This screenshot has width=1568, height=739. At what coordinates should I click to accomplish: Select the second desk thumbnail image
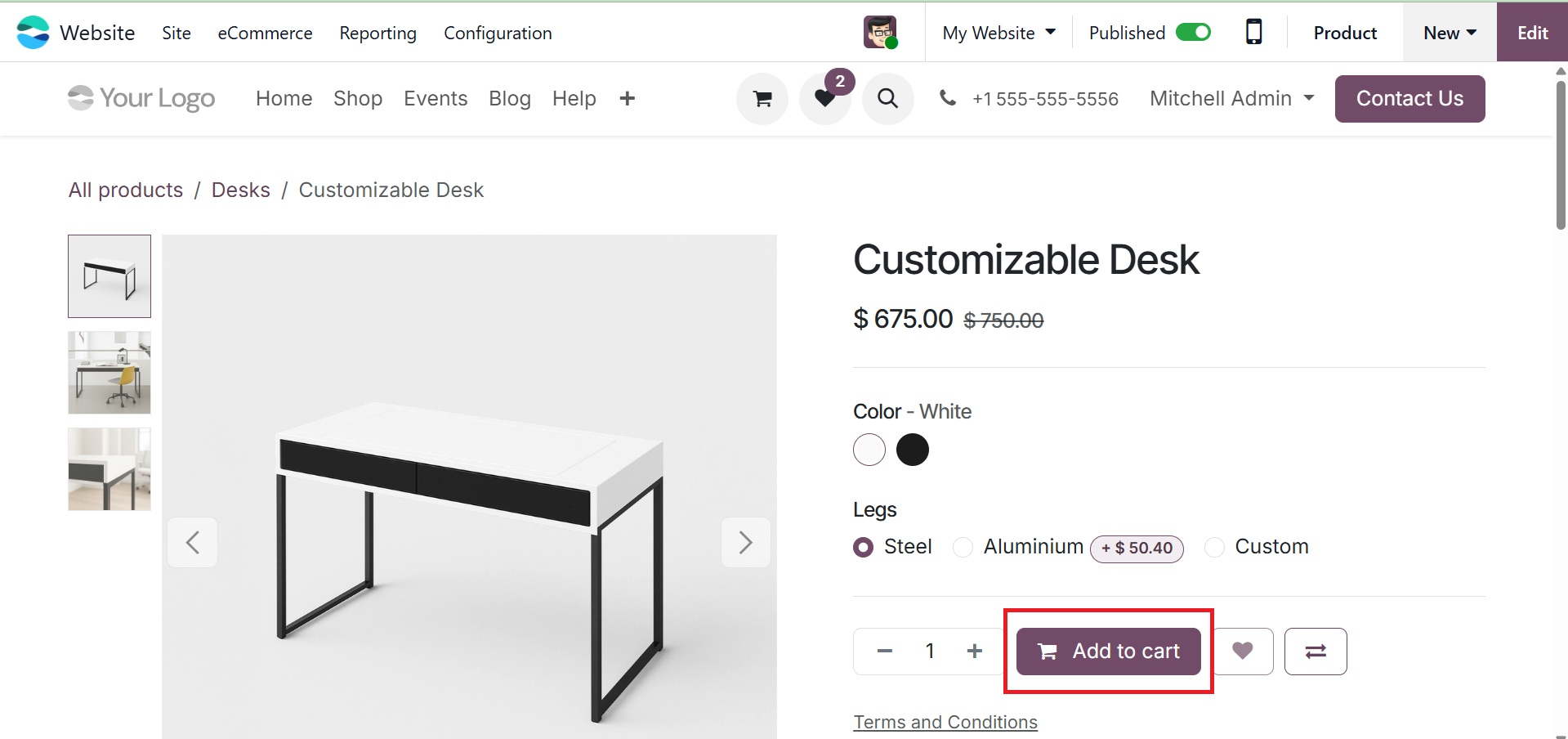click(109, 373)
